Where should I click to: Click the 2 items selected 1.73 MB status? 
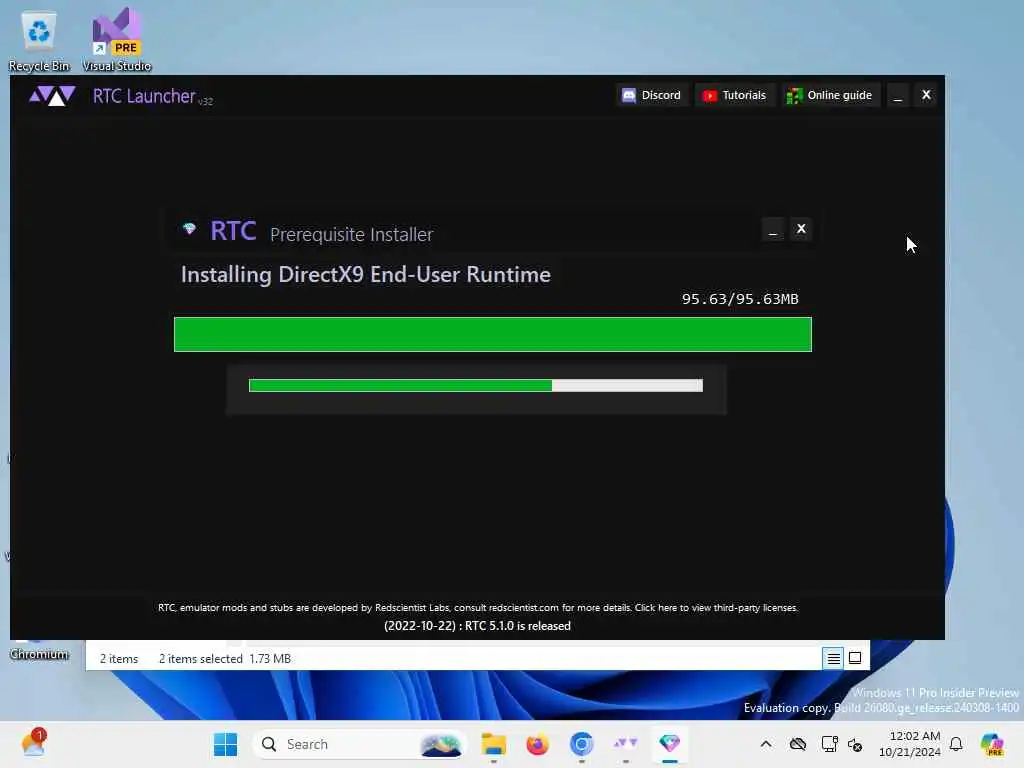pyautogui.click(x=225, y=659)
